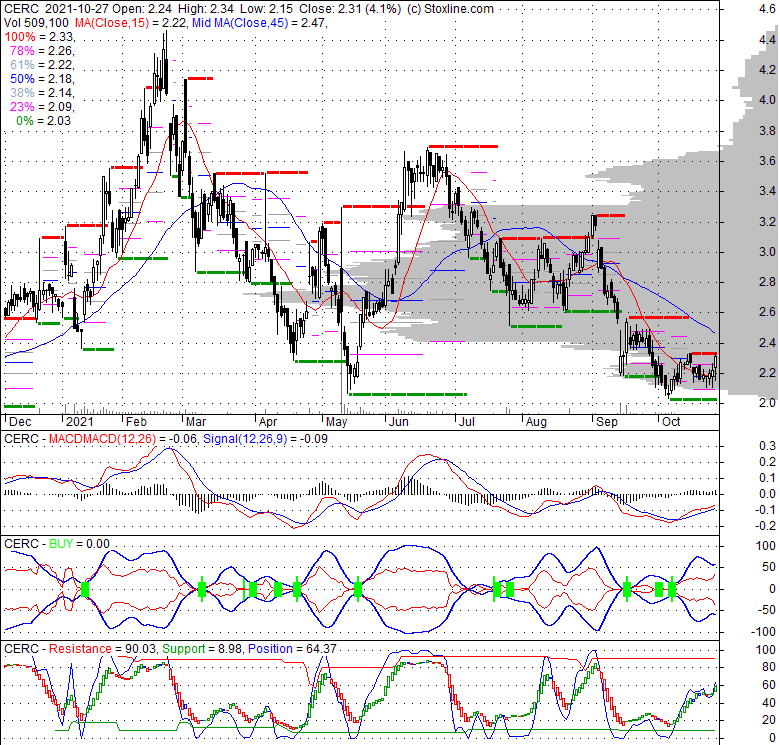Click the 'Dec' month label on time axis
The height and width of the screenshot is (745, 780).
pos(20,422)
